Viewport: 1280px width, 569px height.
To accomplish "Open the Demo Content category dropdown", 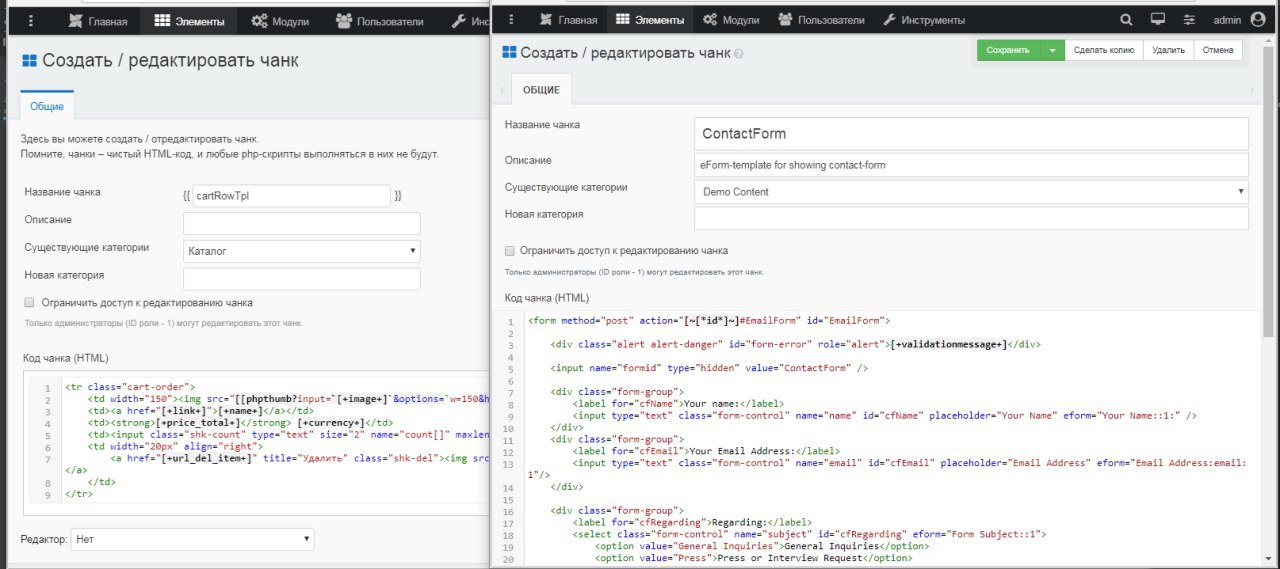I will click(970, 191).
